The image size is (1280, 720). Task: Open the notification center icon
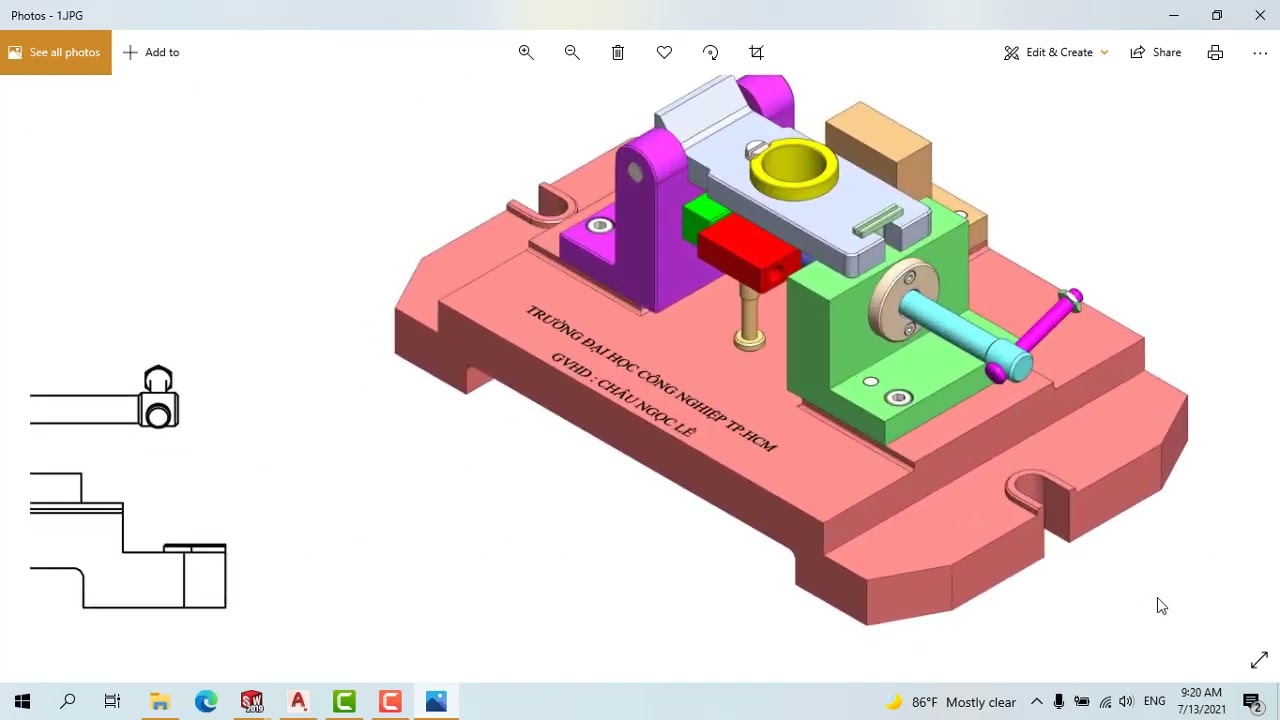click(1252, 702)
